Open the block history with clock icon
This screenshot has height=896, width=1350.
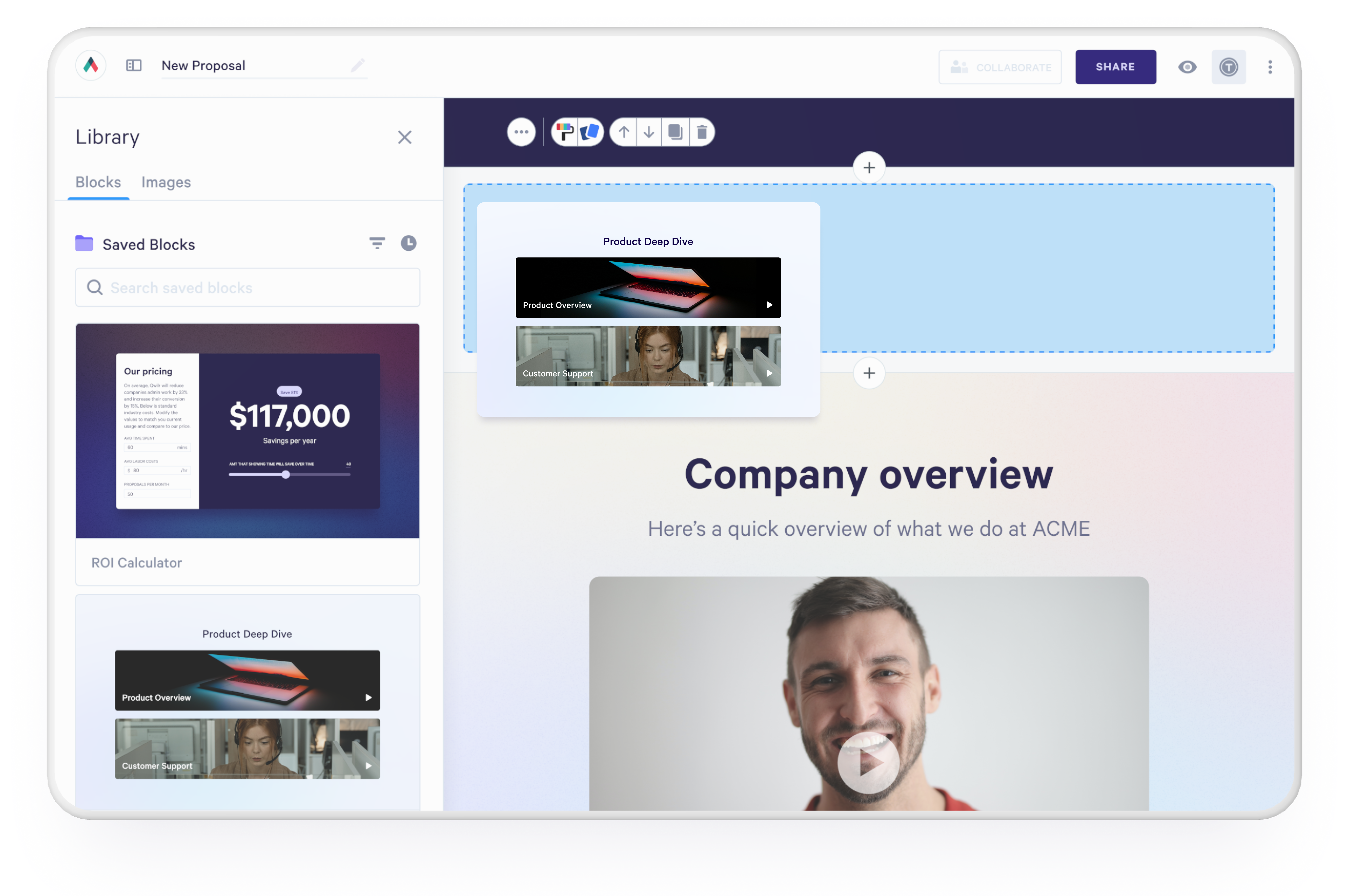408,243
